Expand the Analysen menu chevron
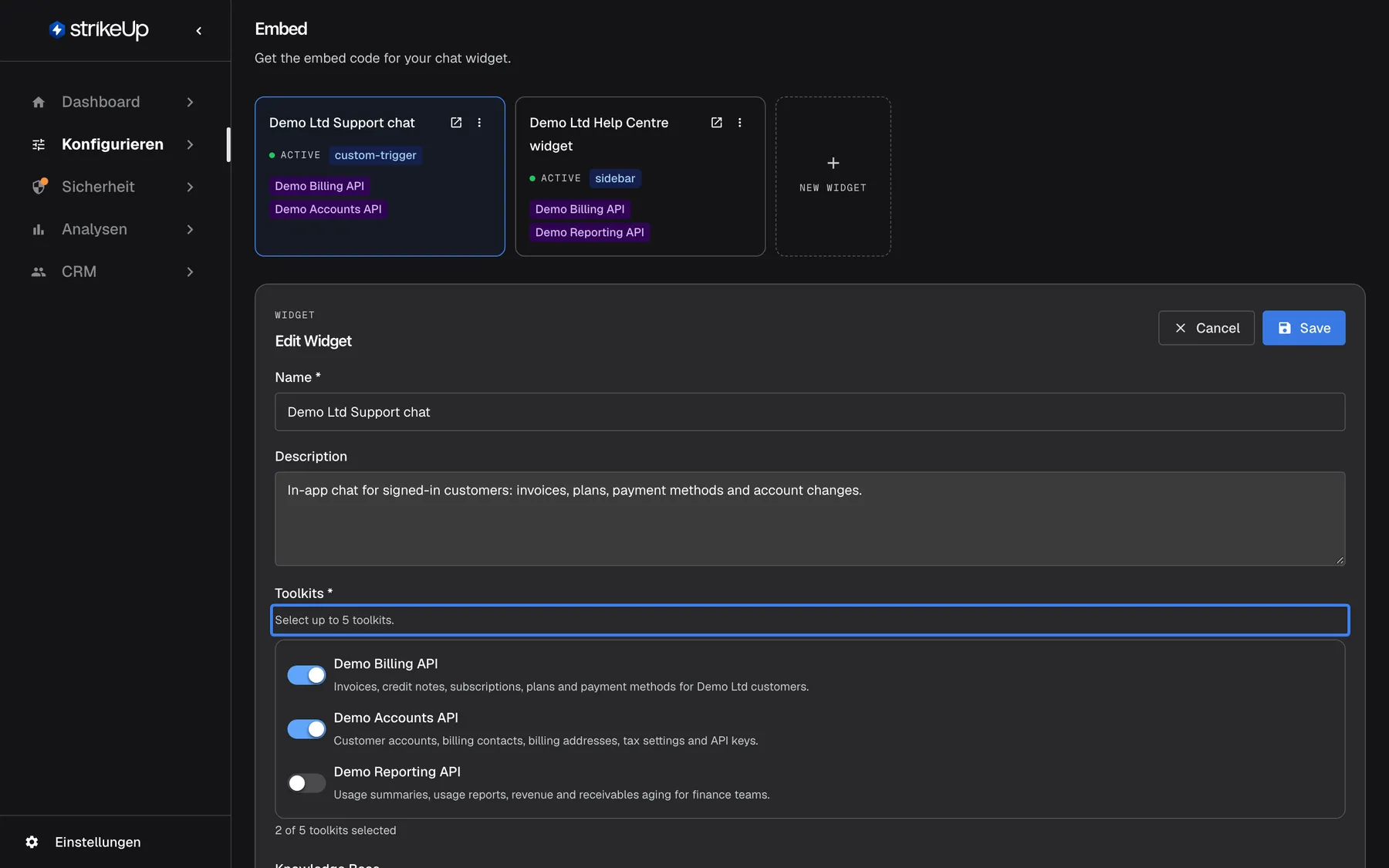The image size is (1389, 868). (x=190, y=229)
